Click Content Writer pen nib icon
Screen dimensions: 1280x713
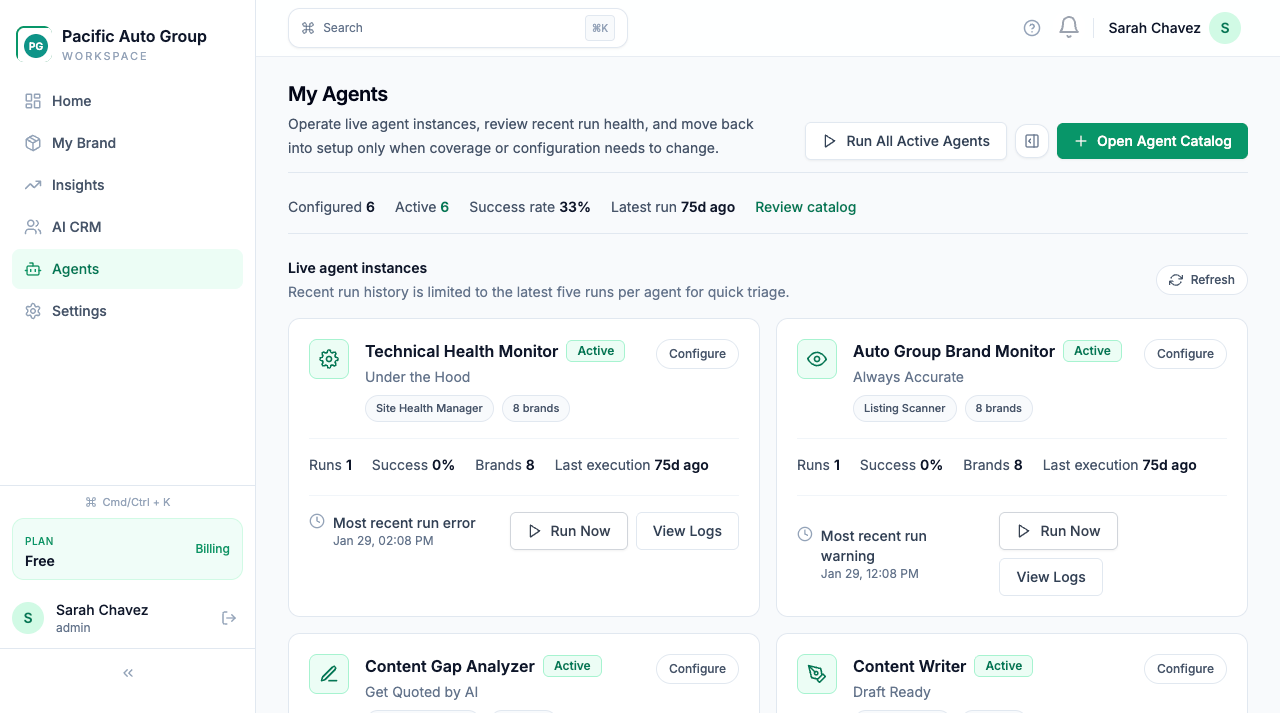pos(817,674)
